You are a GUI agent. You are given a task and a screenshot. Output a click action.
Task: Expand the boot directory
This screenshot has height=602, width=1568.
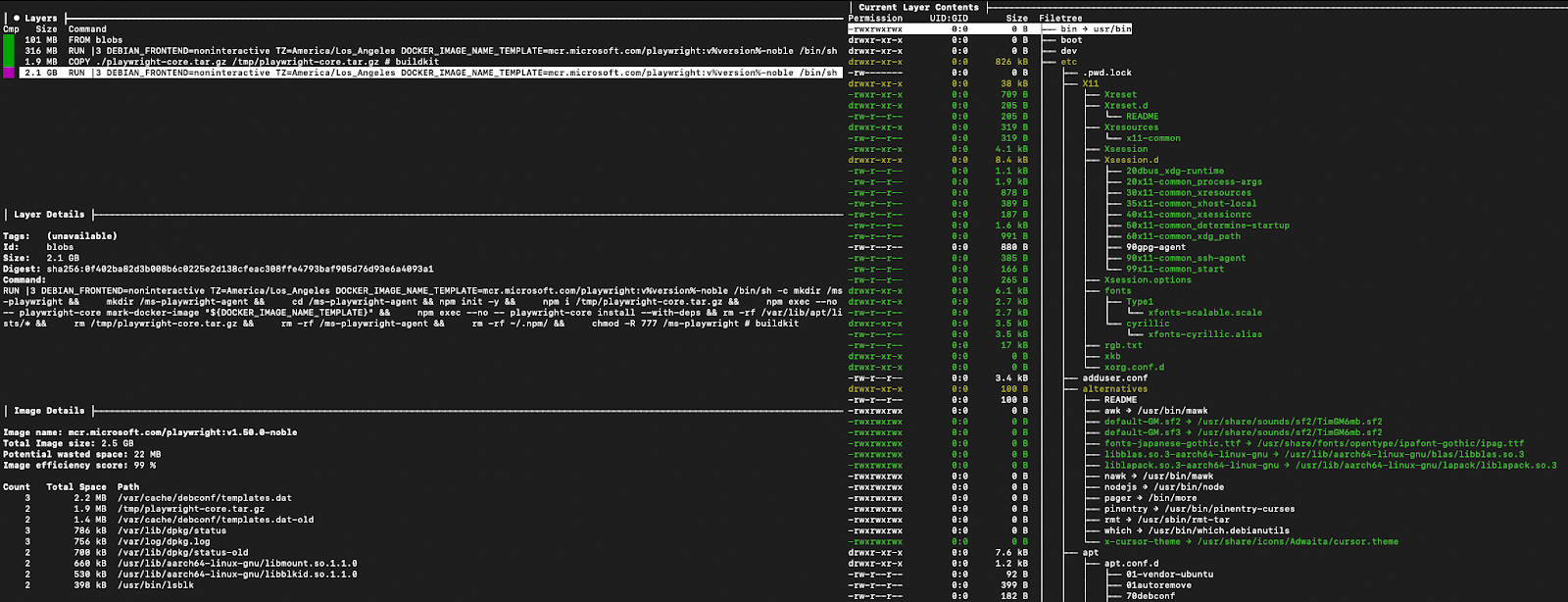tap(1071, 40)
